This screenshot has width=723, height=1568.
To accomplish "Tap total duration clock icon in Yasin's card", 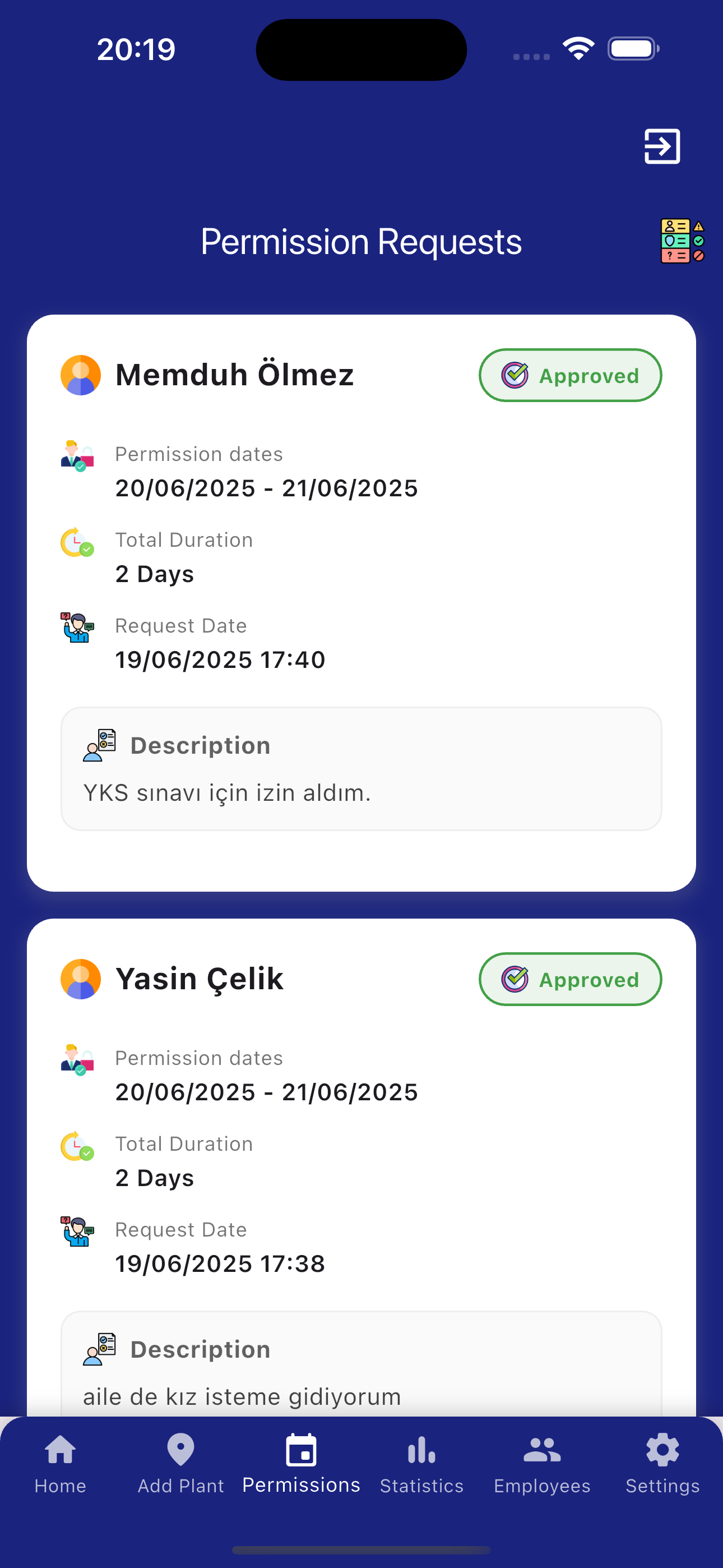I will 77,1146.
